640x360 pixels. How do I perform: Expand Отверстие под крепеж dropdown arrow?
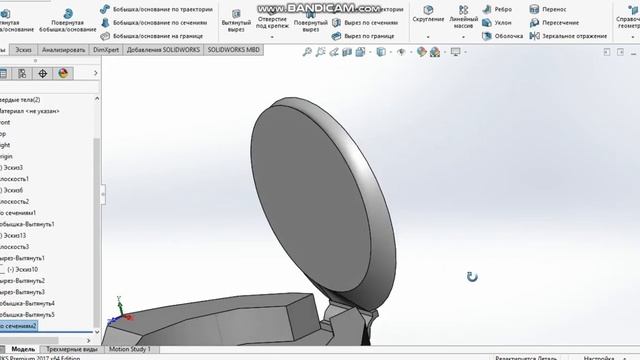point(272,37)
